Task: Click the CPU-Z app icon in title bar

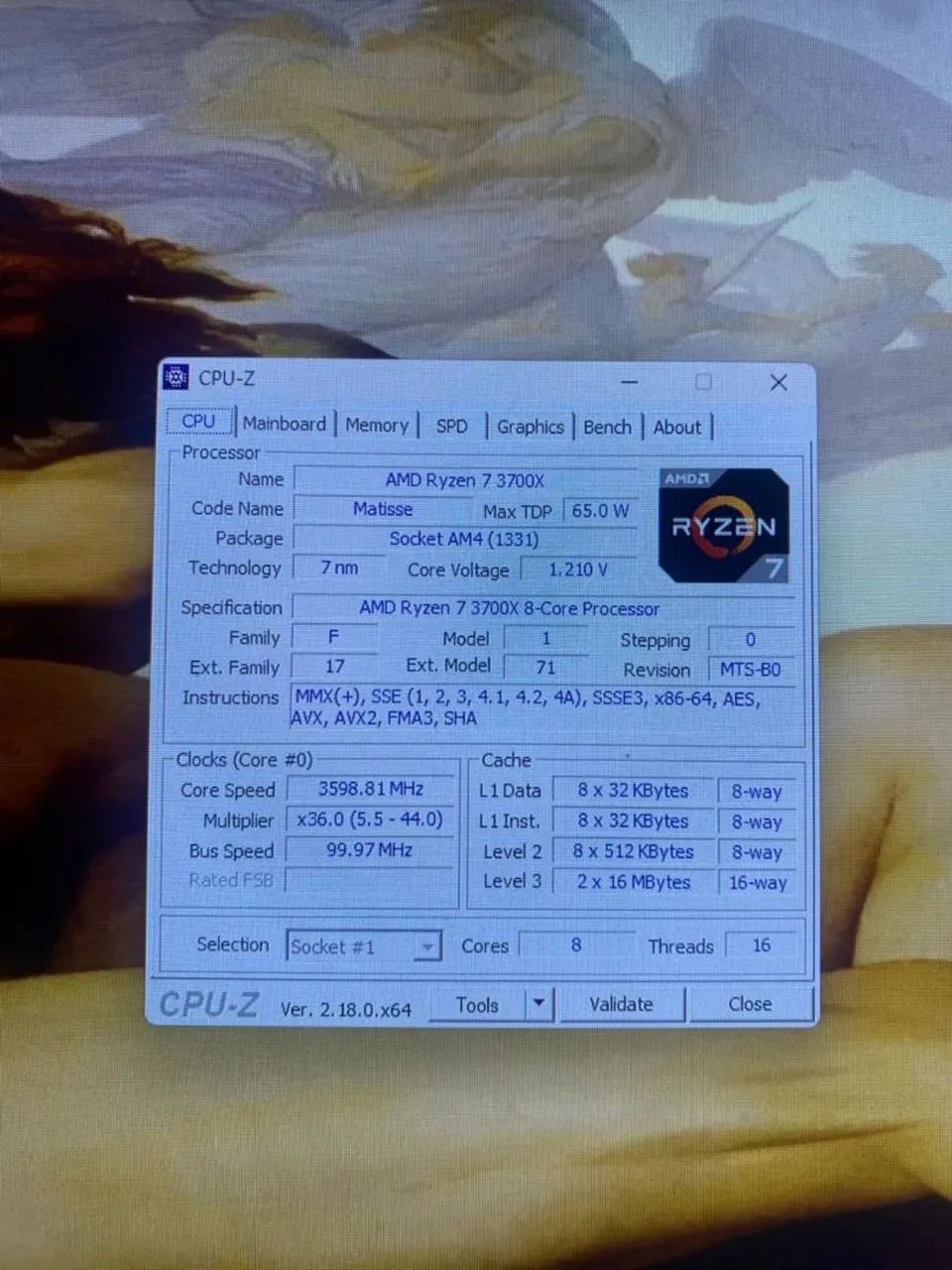Action: [176, 378]
